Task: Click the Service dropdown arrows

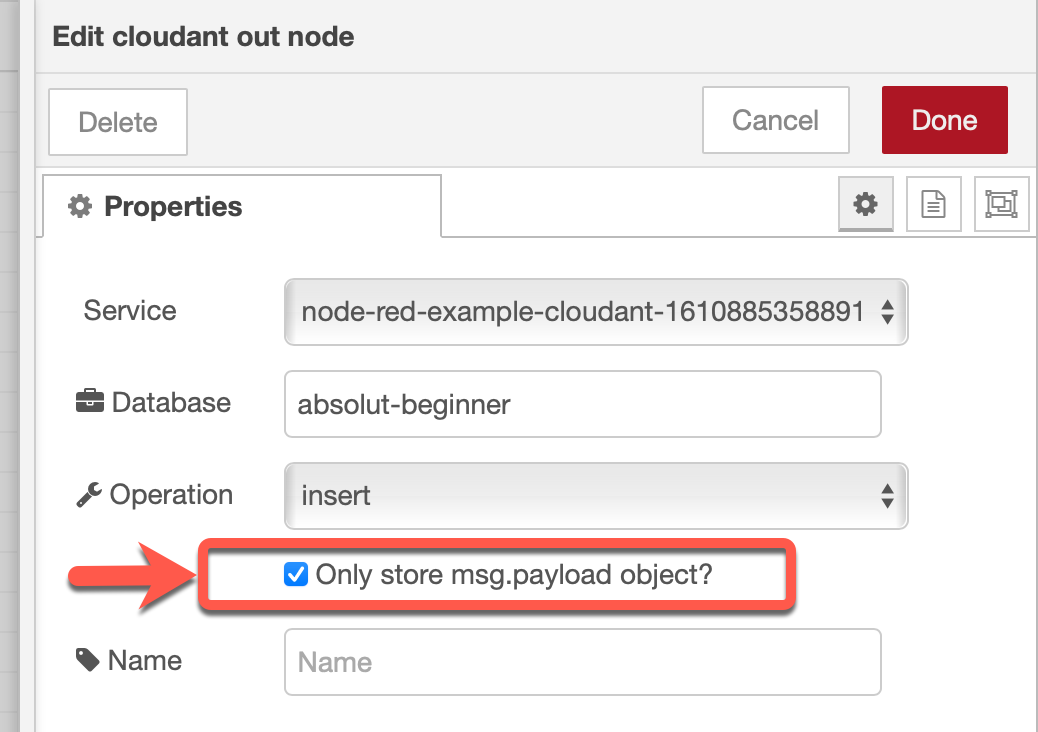Action: click(888, 312)
